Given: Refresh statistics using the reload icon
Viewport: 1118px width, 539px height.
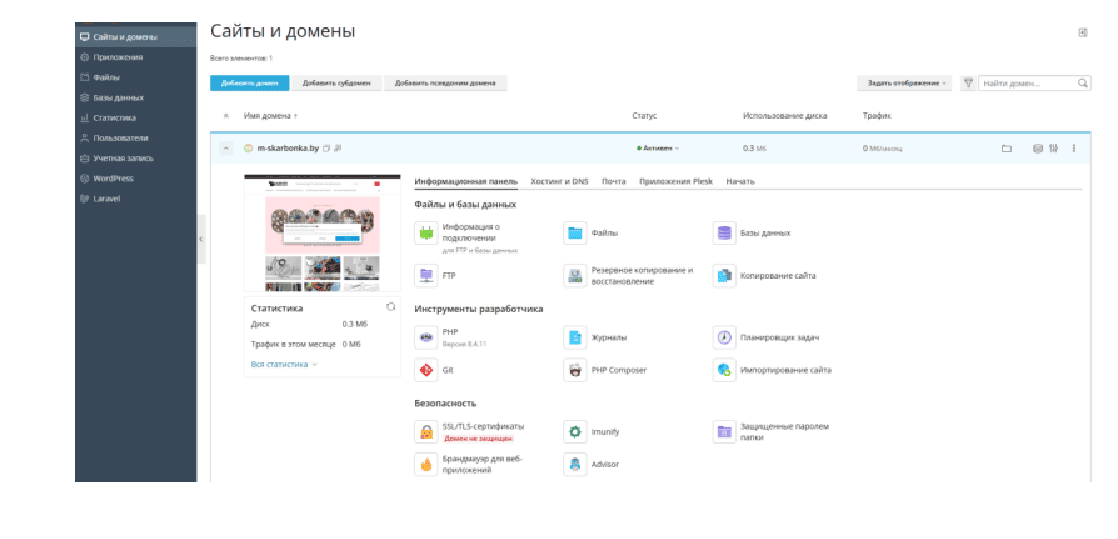Looking at the screenshot, I should [391, 307].
